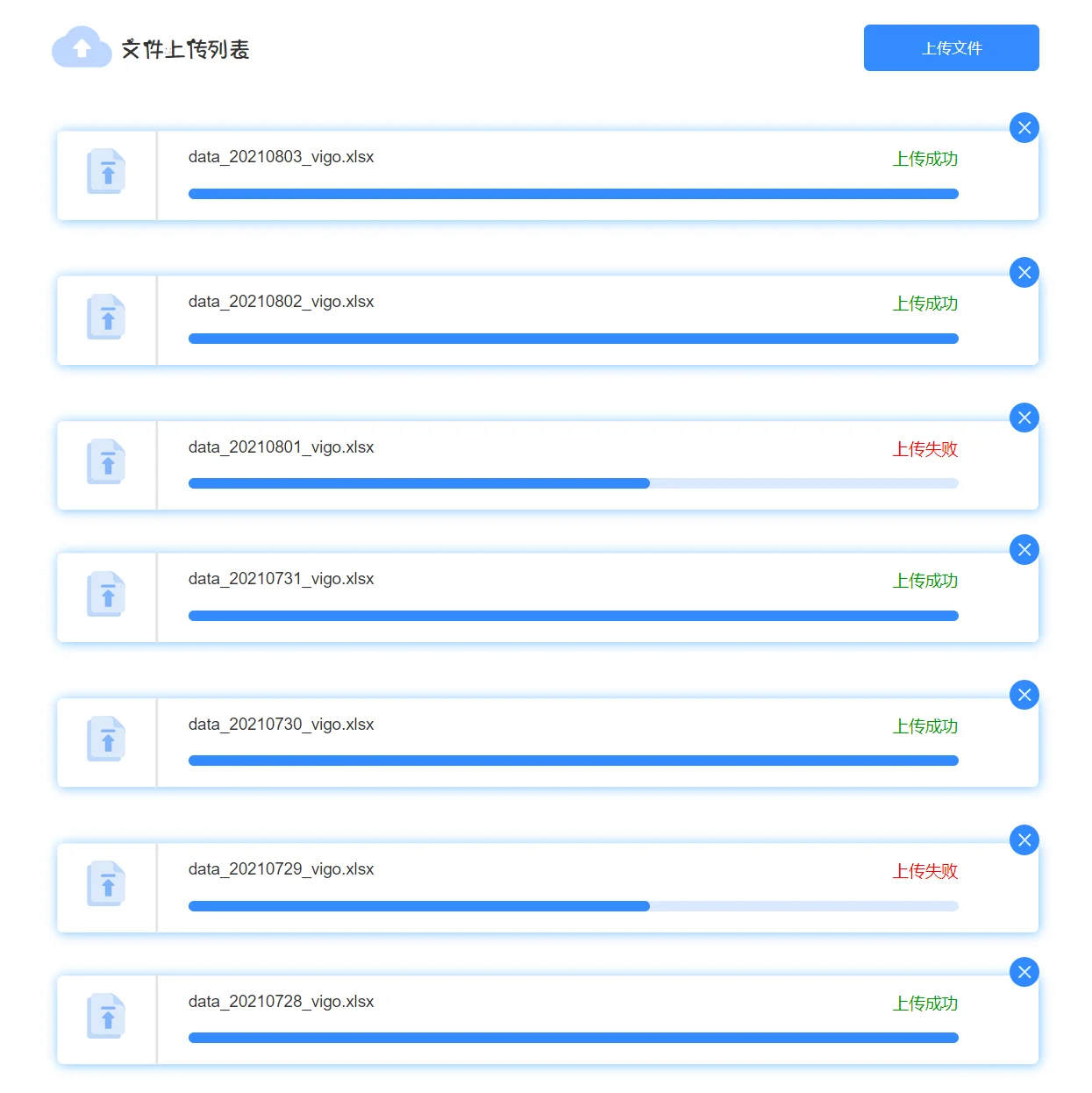The image size is (1092, 1093).
Task: Delete the failed data_20210729_vigo.xlsx entry
Action: click(1024, 840)
